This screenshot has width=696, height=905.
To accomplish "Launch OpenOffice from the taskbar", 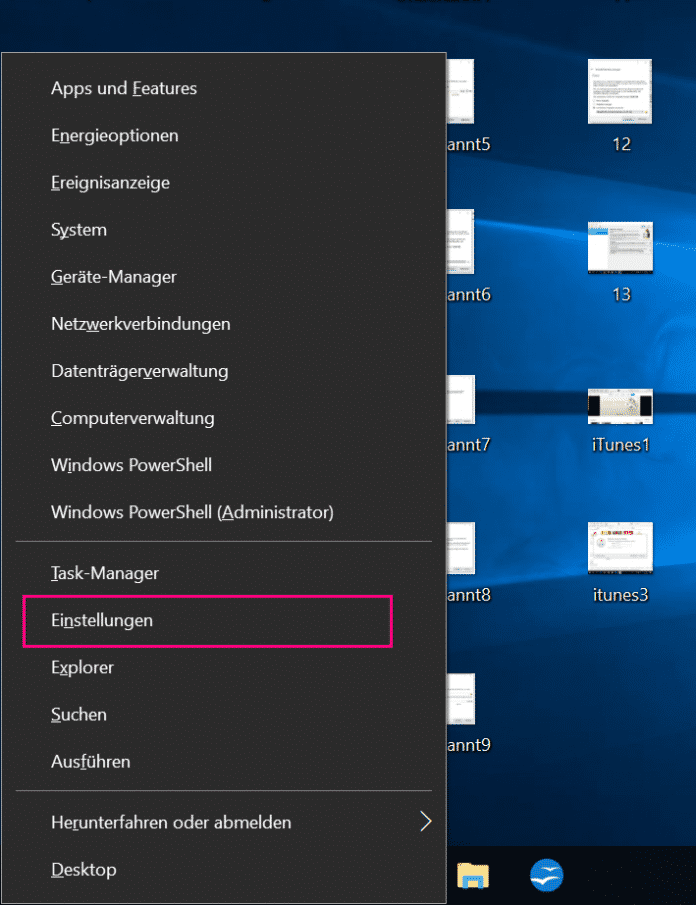I will click(546, 874).
